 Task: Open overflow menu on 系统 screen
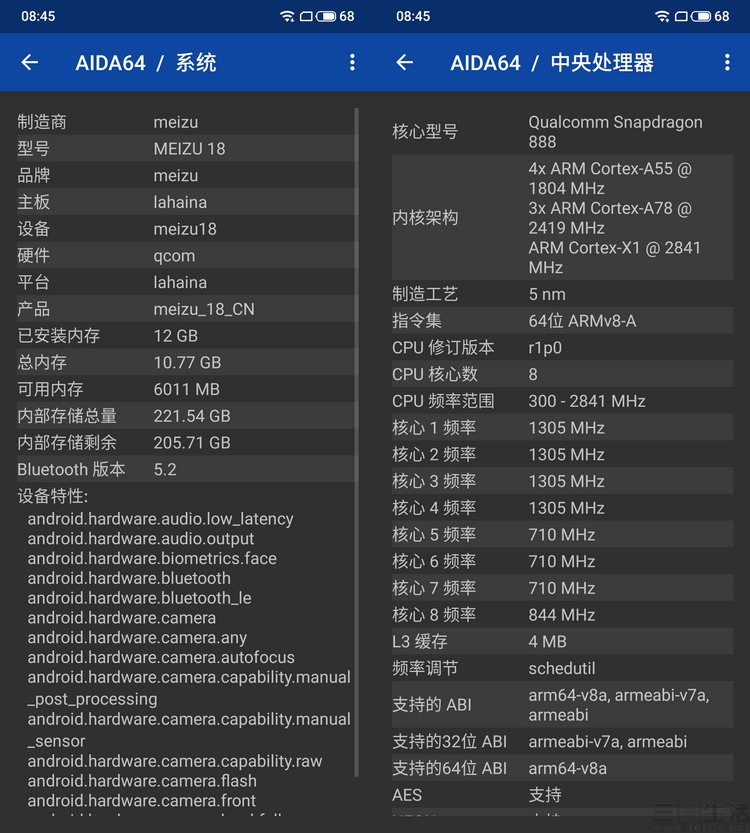pos(352,63)
